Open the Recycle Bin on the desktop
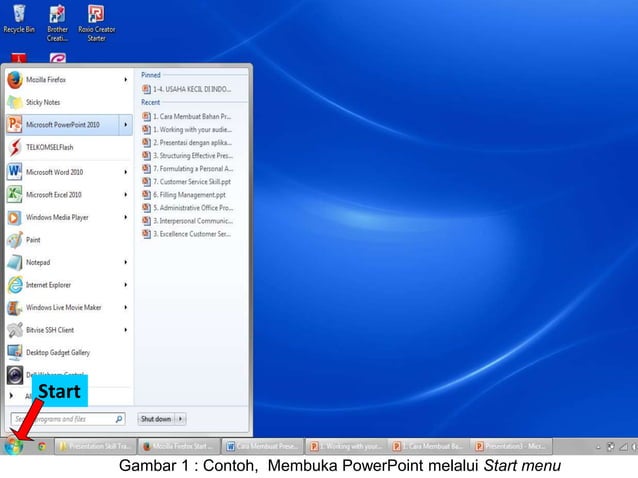Viewport: 638px width, 478px height. tap(18, 19)
